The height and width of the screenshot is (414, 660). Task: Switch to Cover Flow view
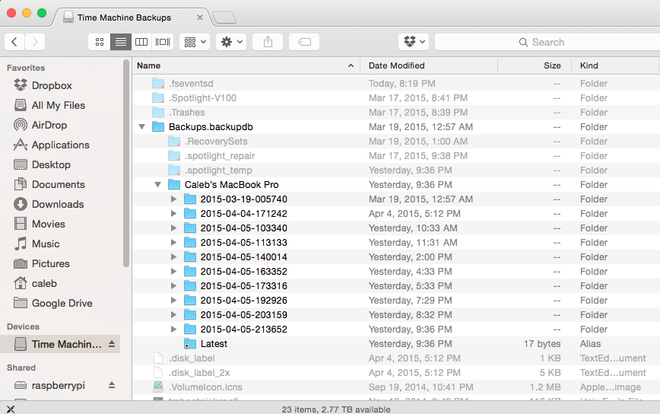[163, 42]
